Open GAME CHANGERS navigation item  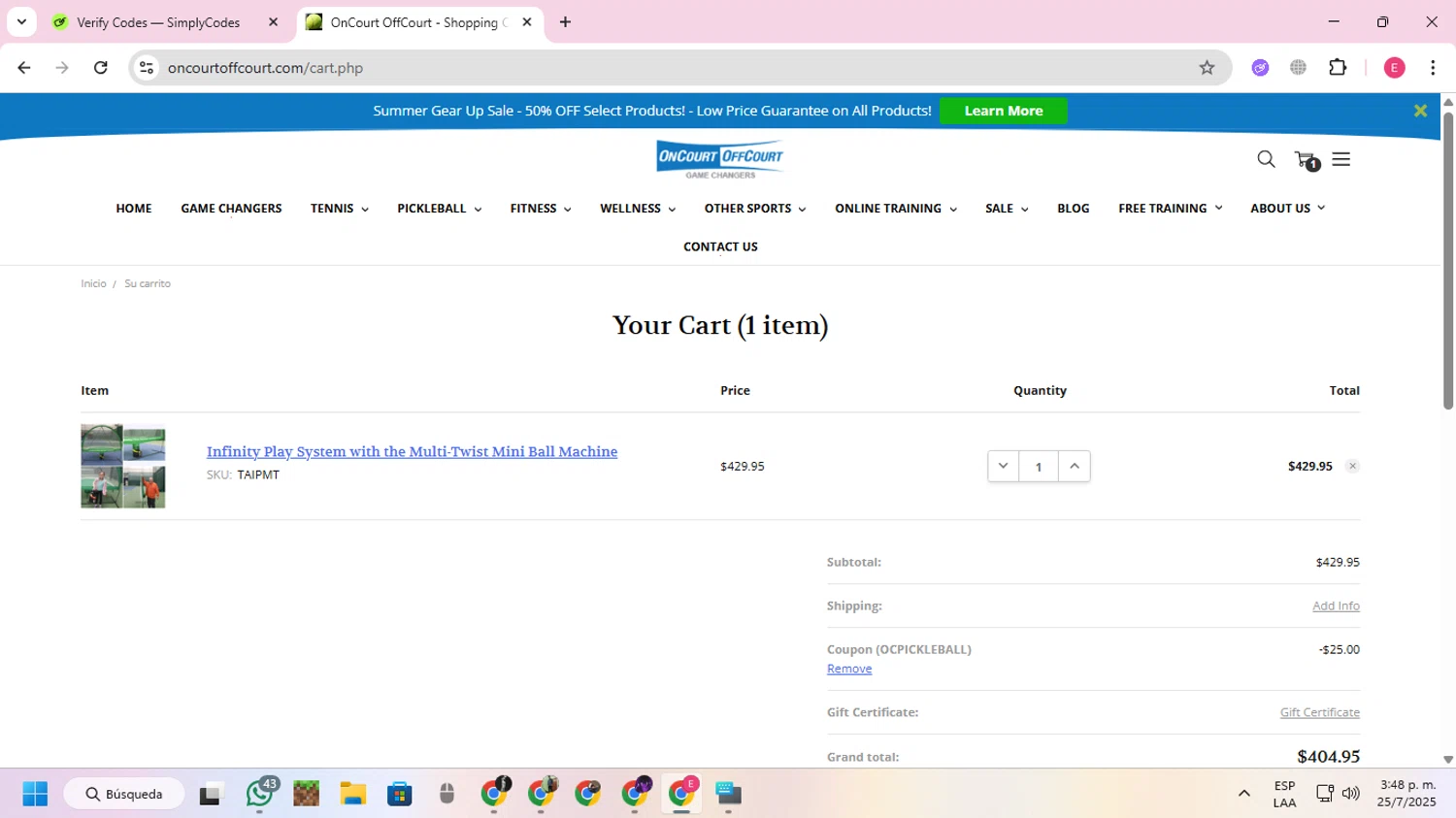tap(231, 209)
